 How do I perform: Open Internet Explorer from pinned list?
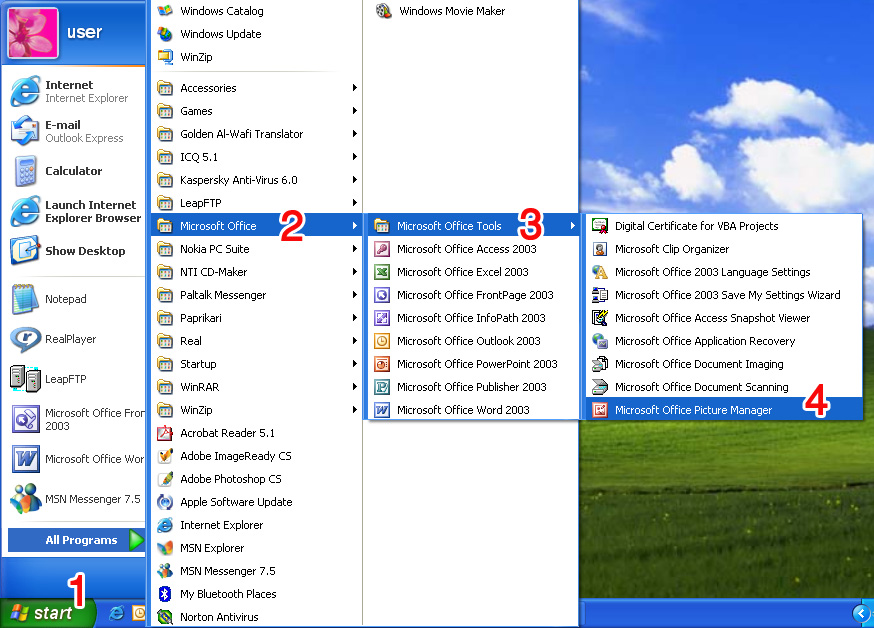coord(74,91)
